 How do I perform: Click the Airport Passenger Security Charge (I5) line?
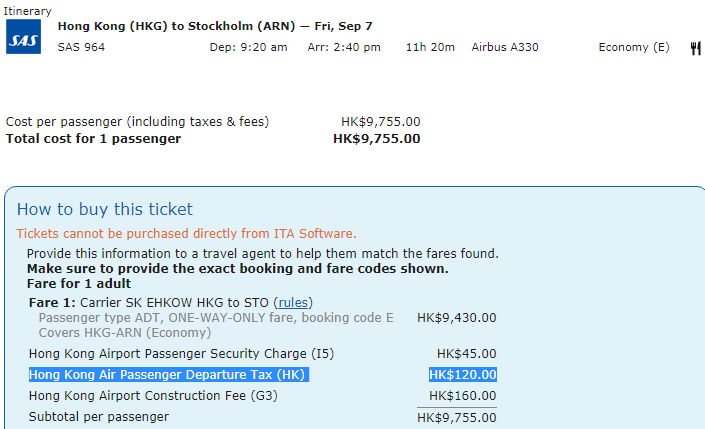181,354
